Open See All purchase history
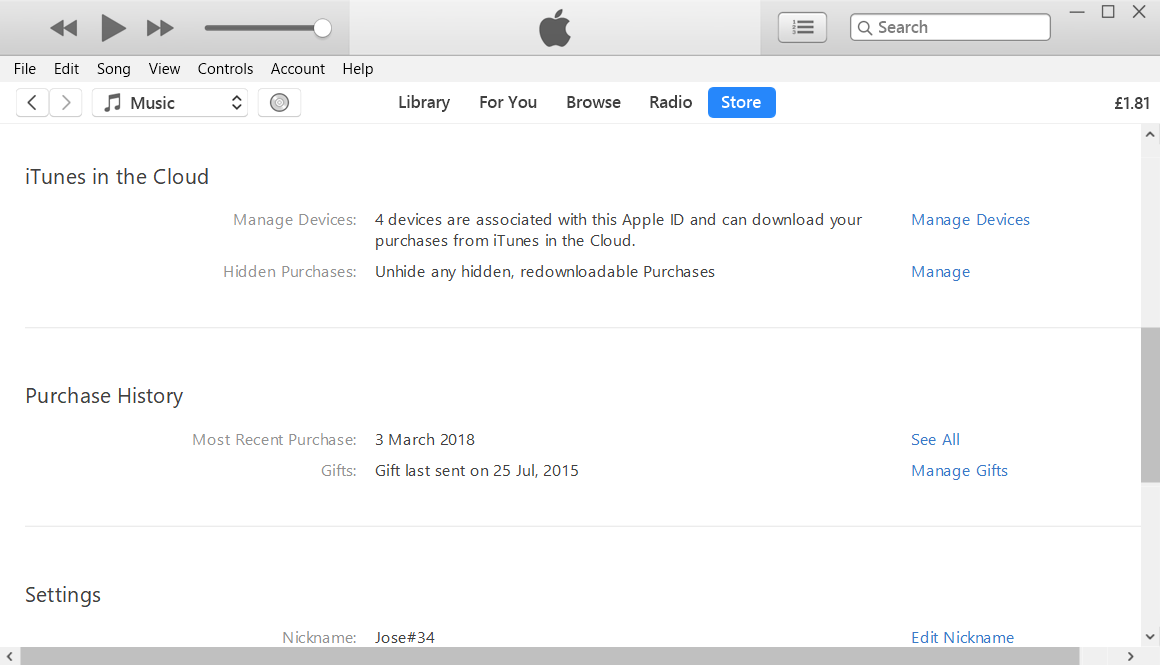Viewport: 1160px width, 665px height. (935, 439)
